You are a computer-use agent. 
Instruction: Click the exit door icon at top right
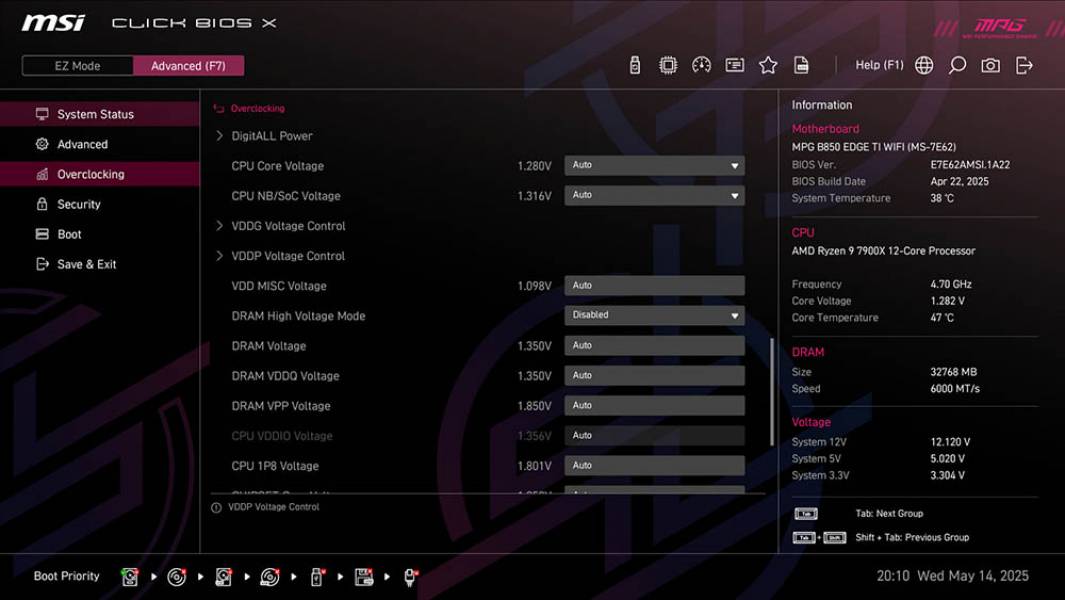pyautogui.click(x=1024, y=65)
